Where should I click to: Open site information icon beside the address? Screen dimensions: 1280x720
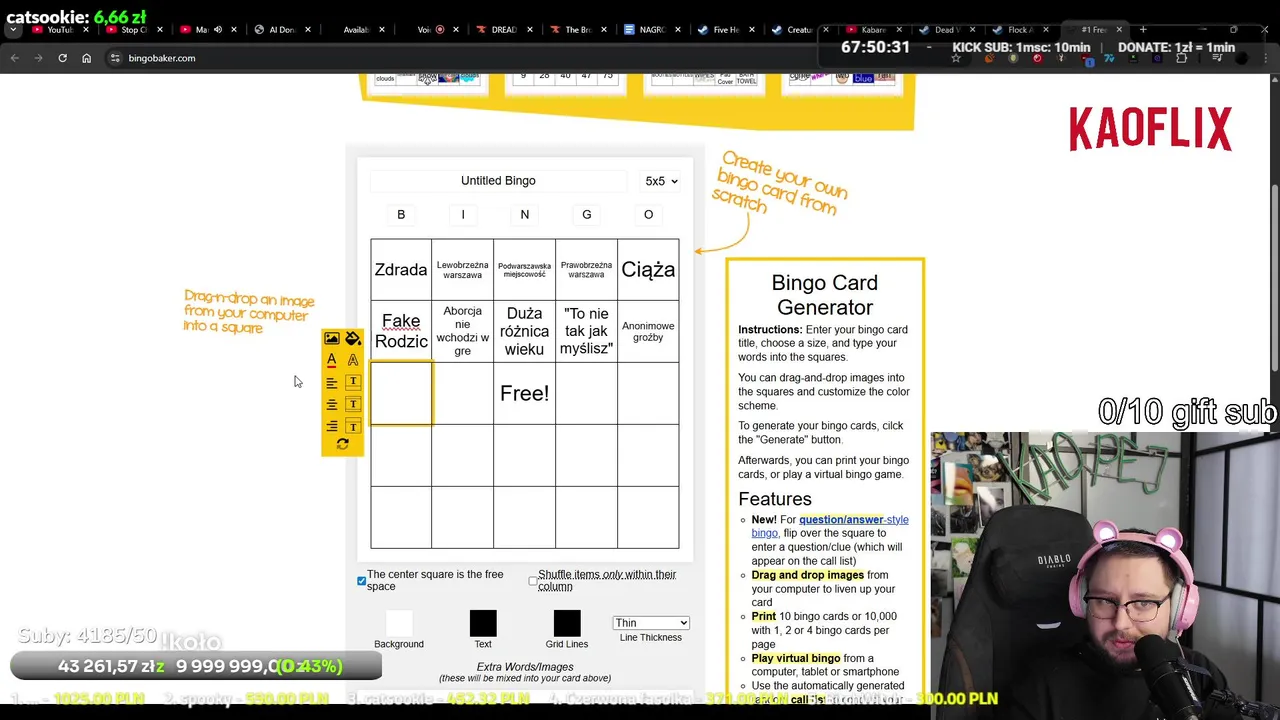tap(115, 58)
